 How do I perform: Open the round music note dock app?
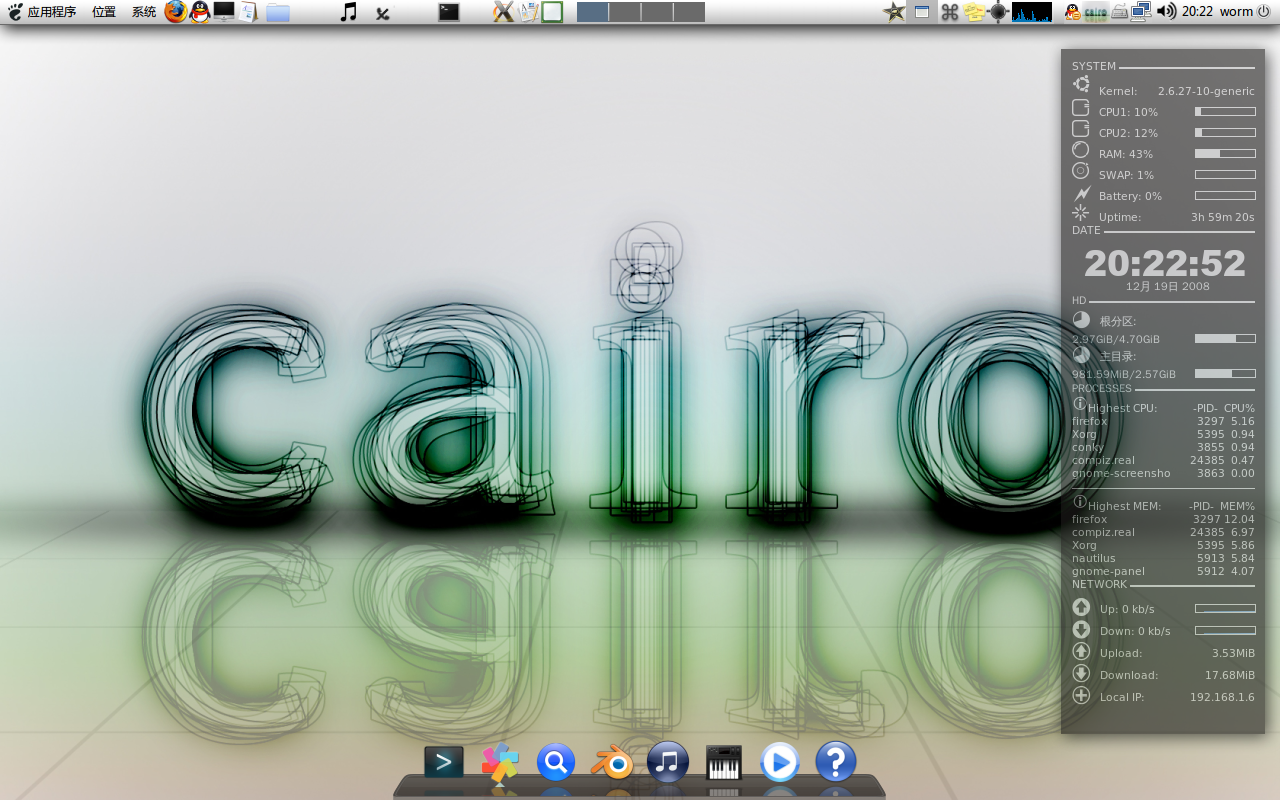[668, 762]
